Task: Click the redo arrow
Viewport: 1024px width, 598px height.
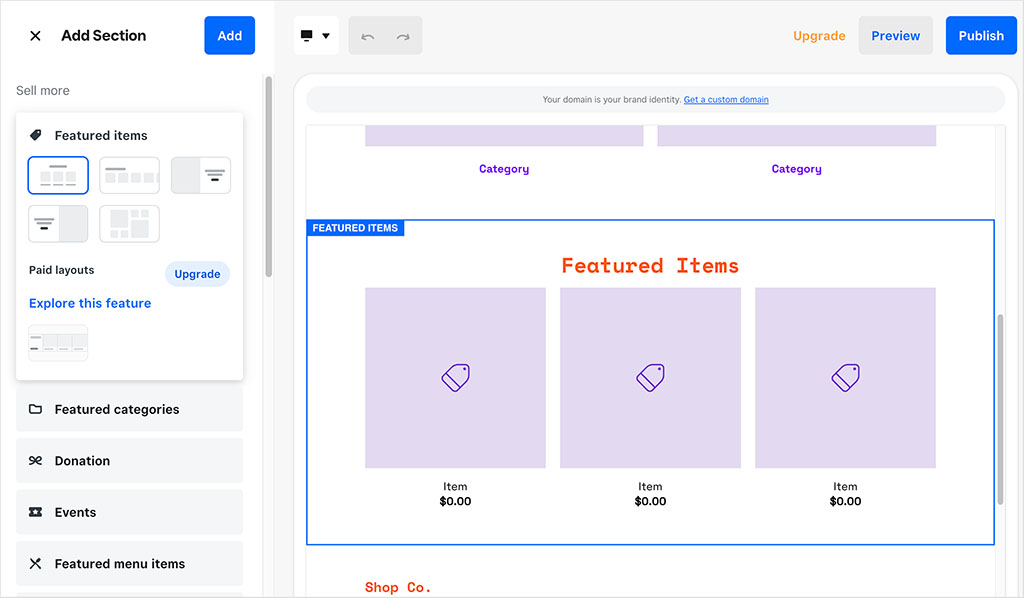Action: click(x=403, y=36)
